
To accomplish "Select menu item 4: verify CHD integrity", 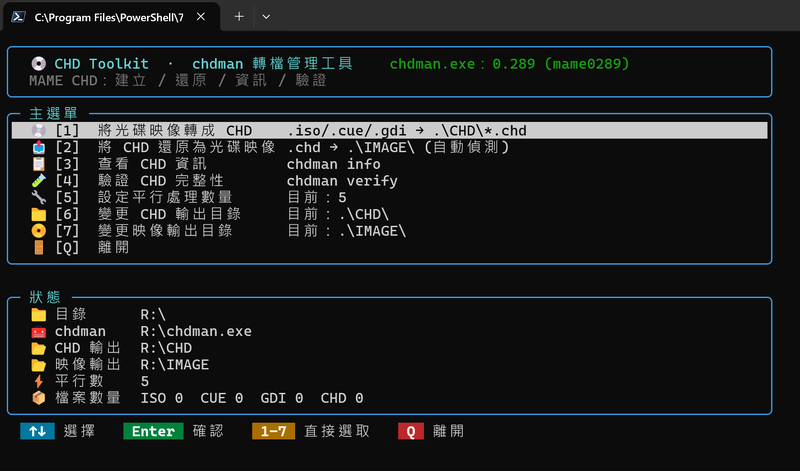I will coord(389,181).
